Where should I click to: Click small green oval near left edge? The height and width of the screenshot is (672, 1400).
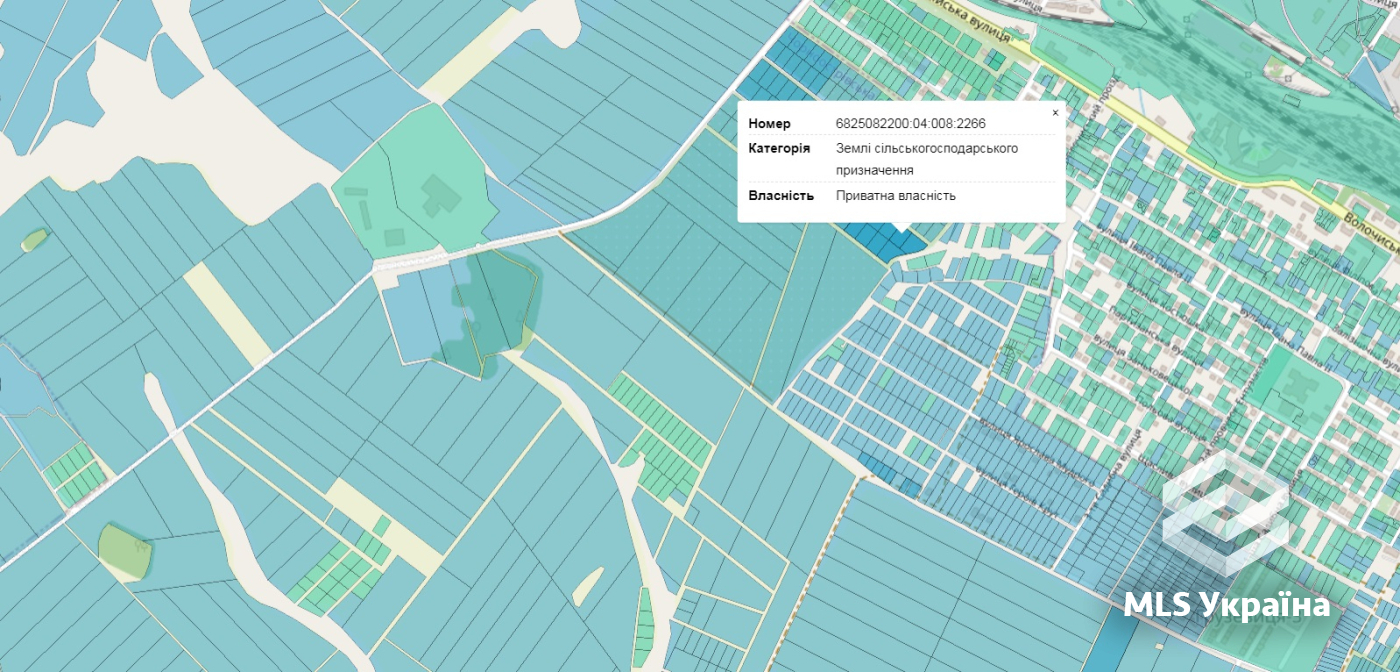click(34, 240)
